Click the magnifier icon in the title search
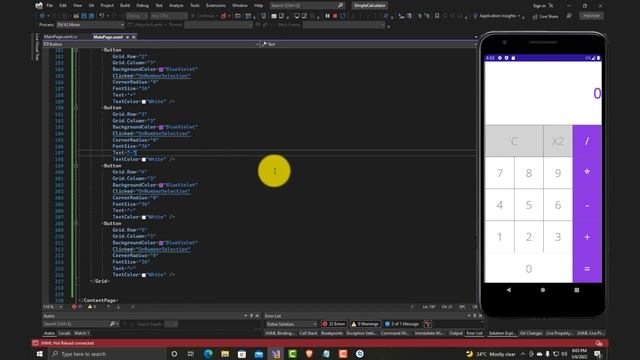Viewport: 640px width, 360px height. pyautogui.click(x=340, y=5)
